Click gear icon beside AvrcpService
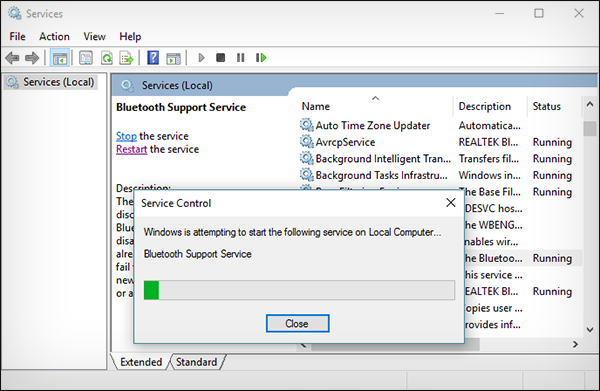This screenshot has height=391, width=600. [307, 142]
